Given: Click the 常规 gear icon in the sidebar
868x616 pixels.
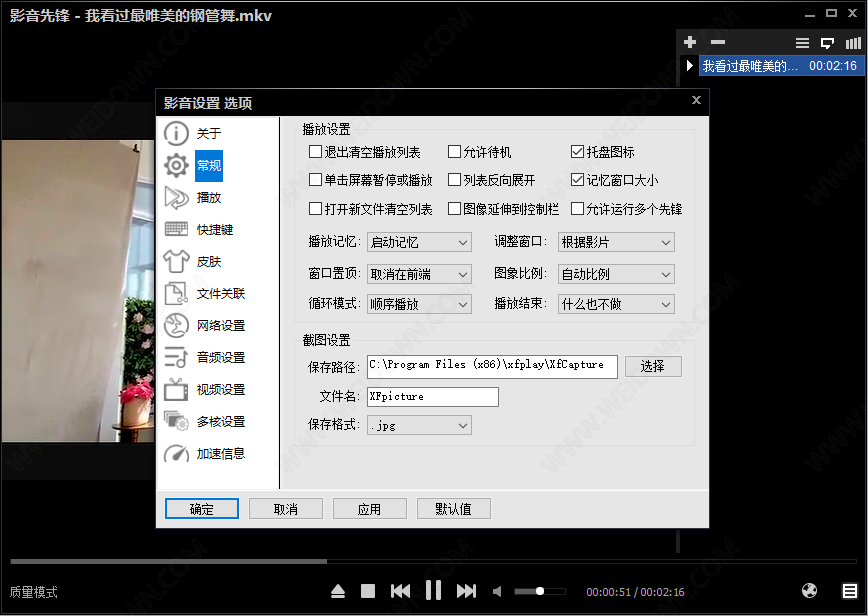Looking at the screenshot, I should [176, 165].
